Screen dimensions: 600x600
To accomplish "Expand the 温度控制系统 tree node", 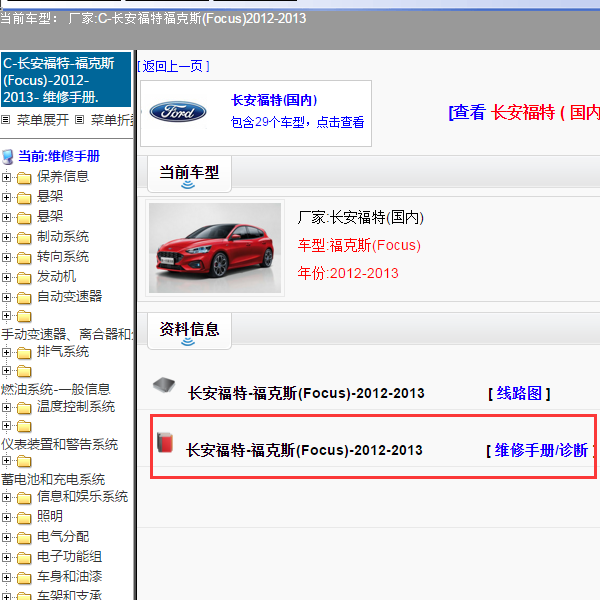I will tap(6, 407).
